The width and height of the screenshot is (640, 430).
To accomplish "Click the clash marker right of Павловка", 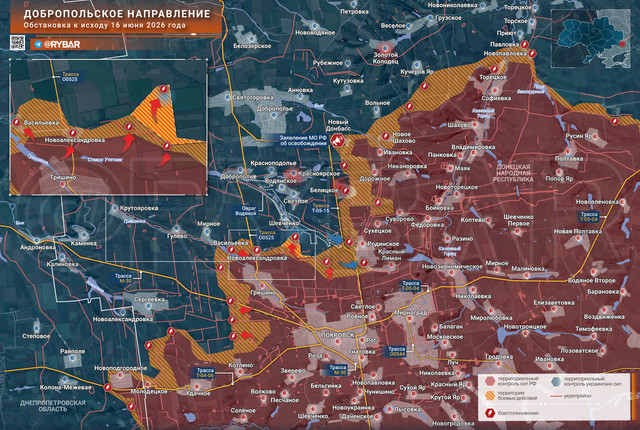I will [x=525, y=44].
